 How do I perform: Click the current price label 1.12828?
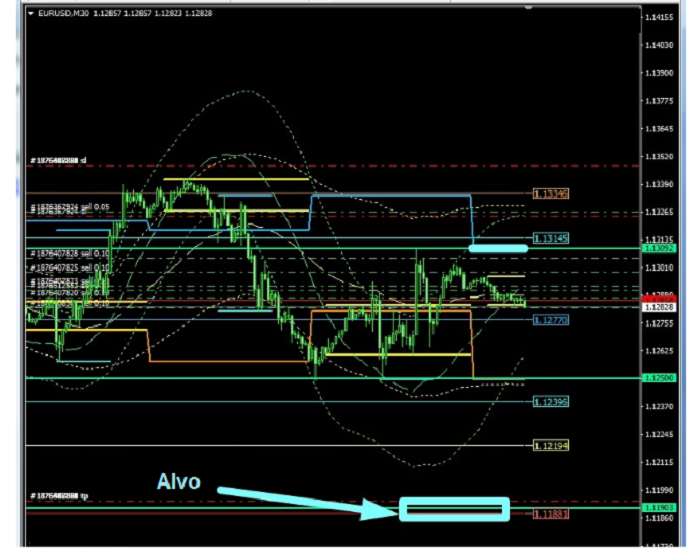click(657, 307)
